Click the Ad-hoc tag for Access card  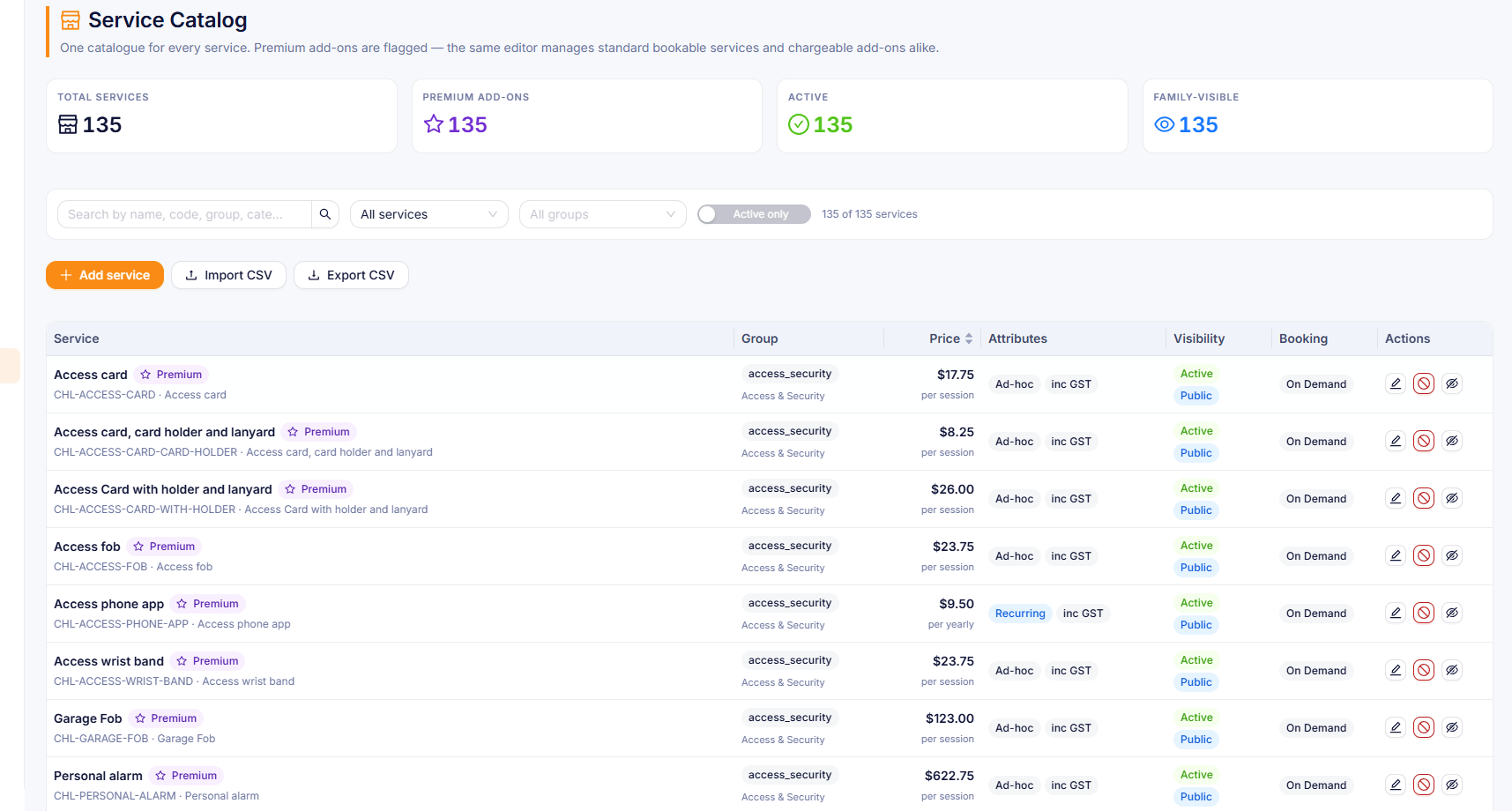coord(1015,384)
